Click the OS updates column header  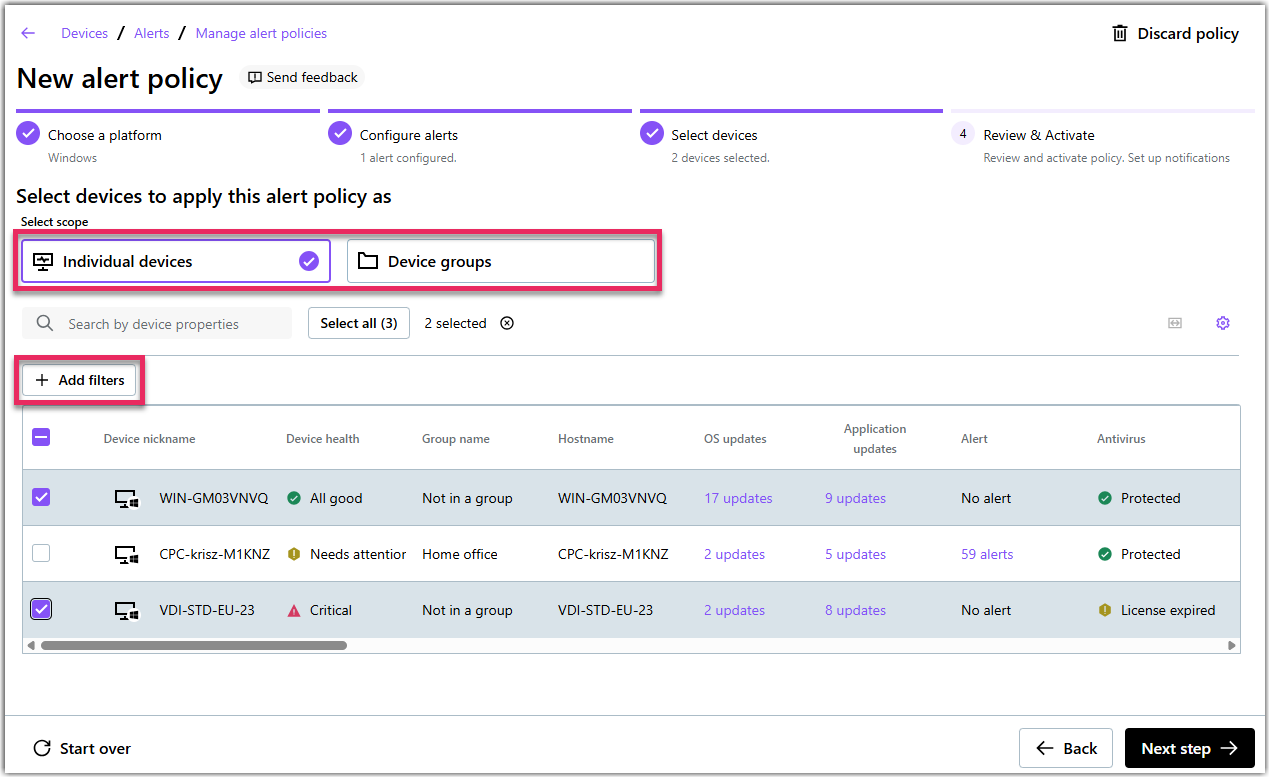pyautogui.click(x=735, y=438)
